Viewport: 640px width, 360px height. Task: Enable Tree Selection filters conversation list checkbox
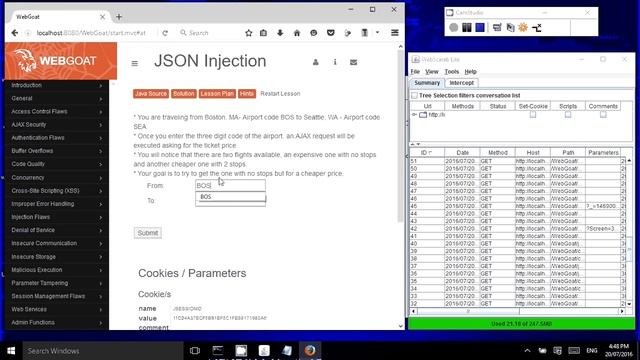point(414,96)
